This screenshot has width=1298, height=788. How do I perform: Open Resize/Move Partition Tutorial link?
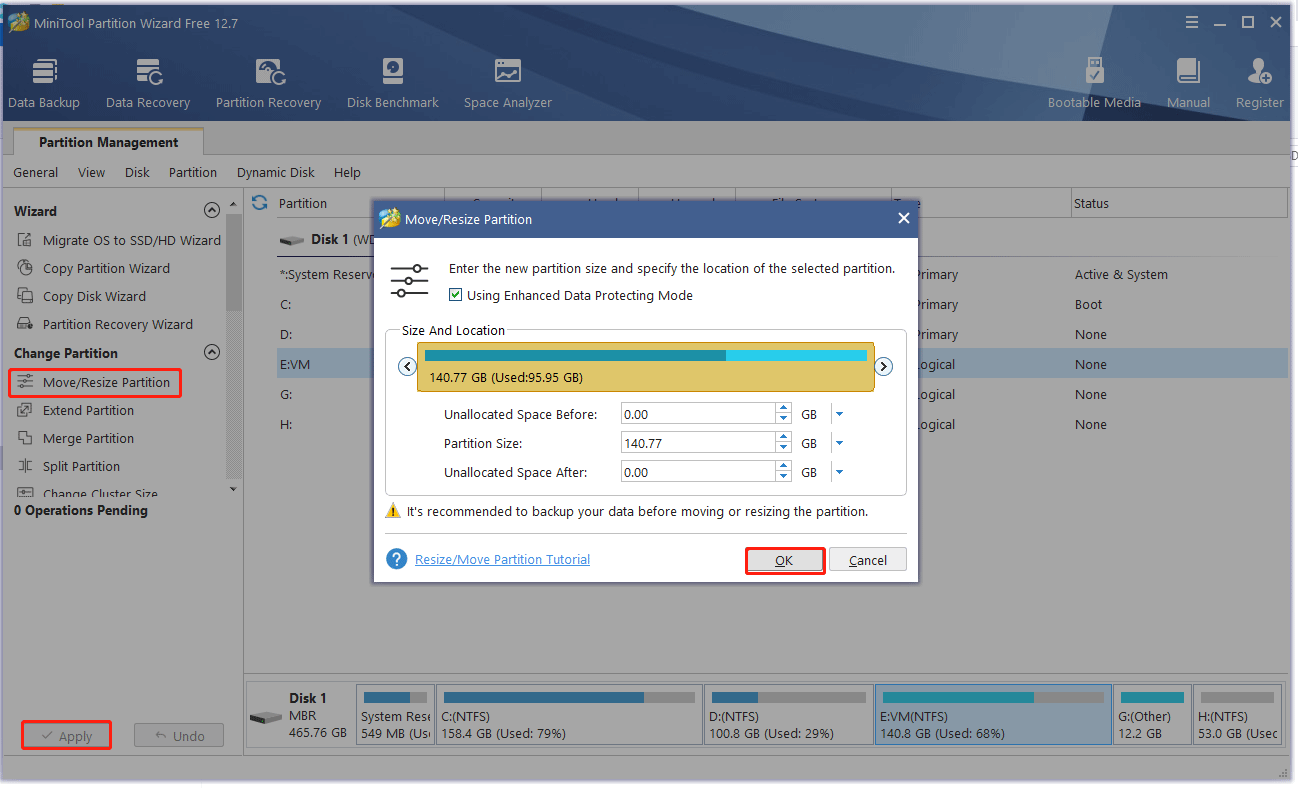(502, 559)
